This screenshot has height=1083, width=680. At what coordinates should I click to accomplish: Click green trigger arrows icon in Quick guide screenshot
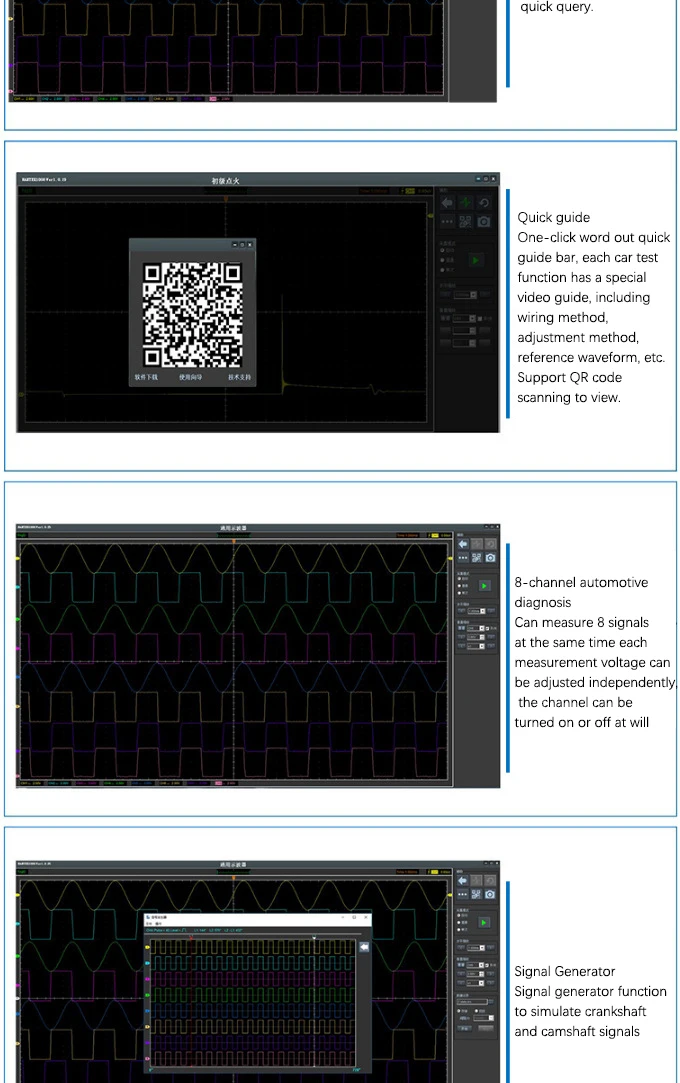click(466, 202)
